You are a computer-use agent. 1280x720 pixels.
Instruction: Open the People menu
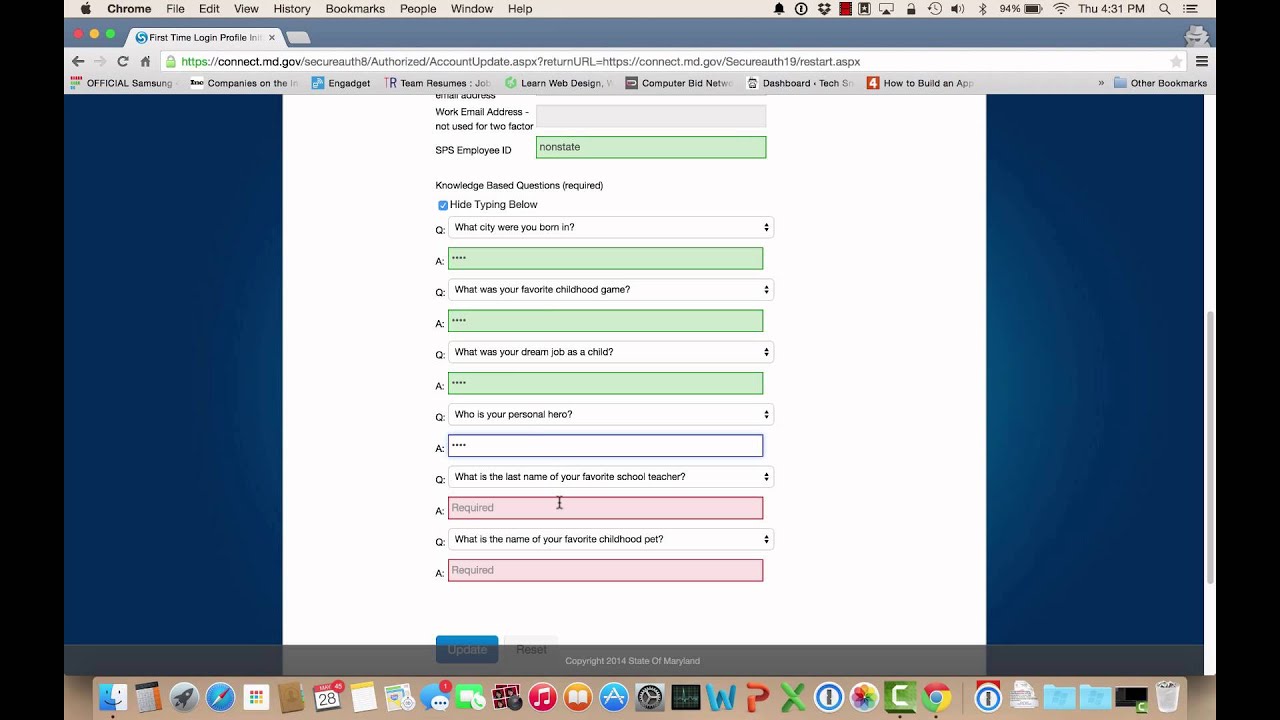coord(418,9)
